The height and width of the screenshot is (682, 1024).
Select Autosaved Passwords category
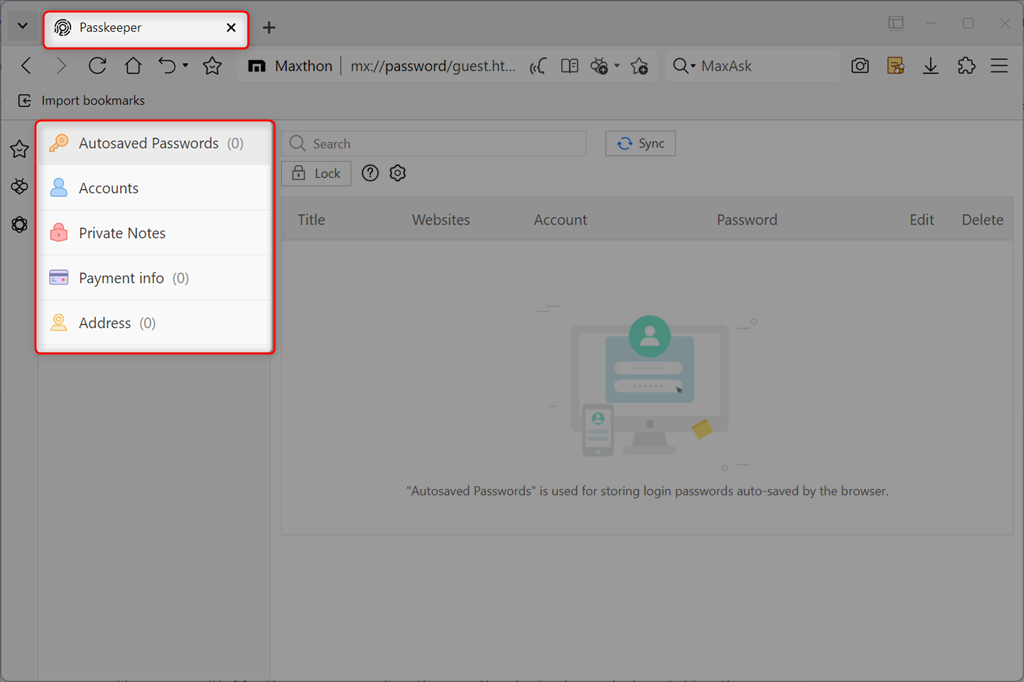tap(155, 143)
